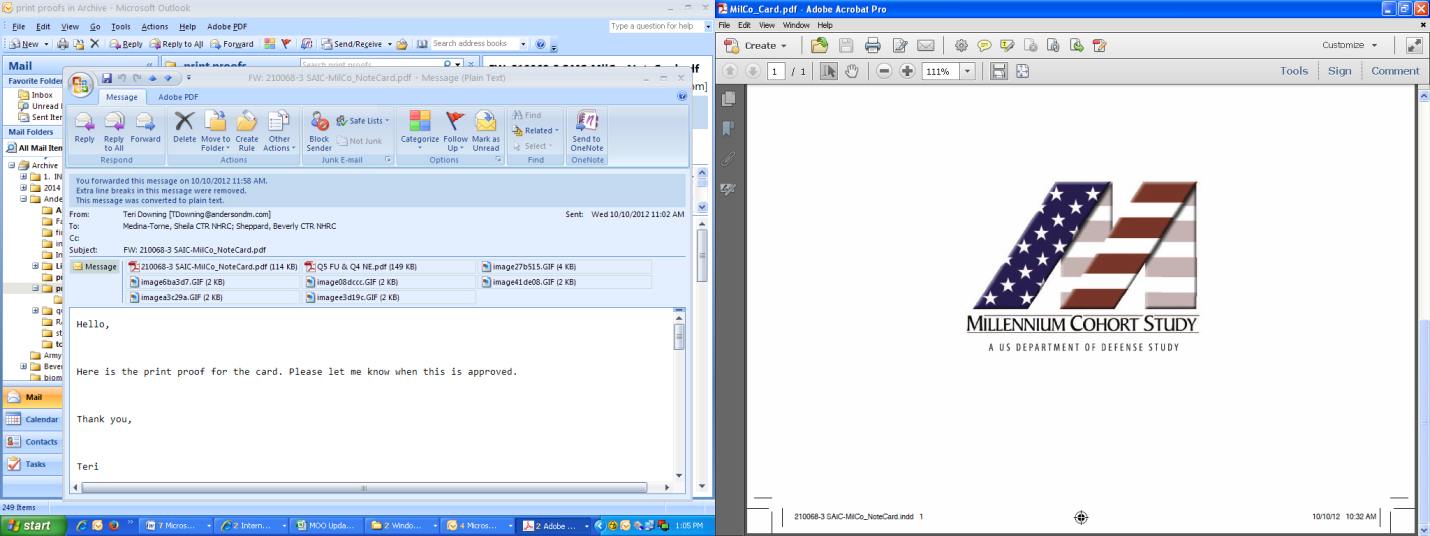Click Mark as Unread in ribbon

(x=486, y=131)
